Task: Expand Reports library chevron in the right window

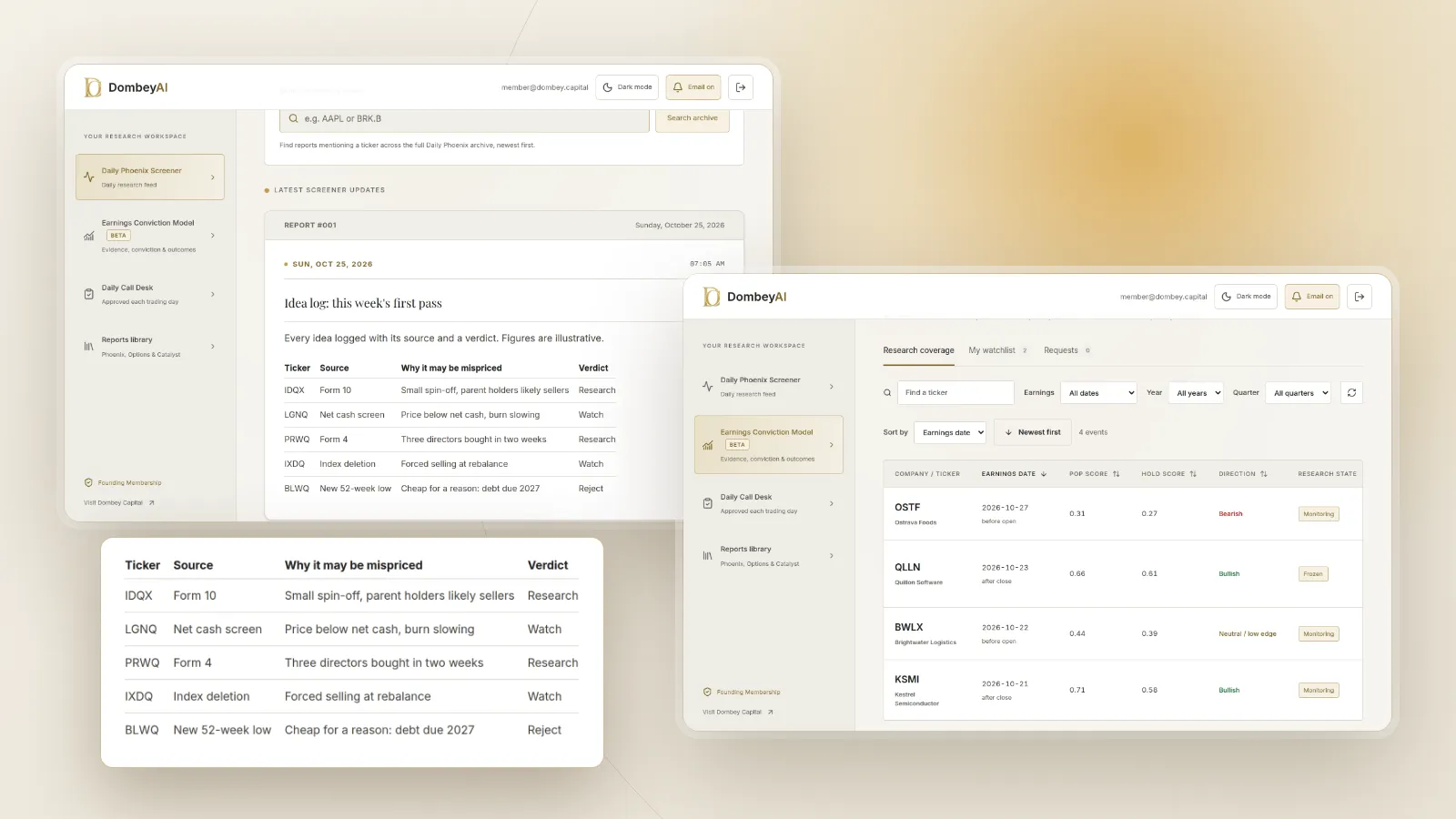Action: [x=832, y=556]
